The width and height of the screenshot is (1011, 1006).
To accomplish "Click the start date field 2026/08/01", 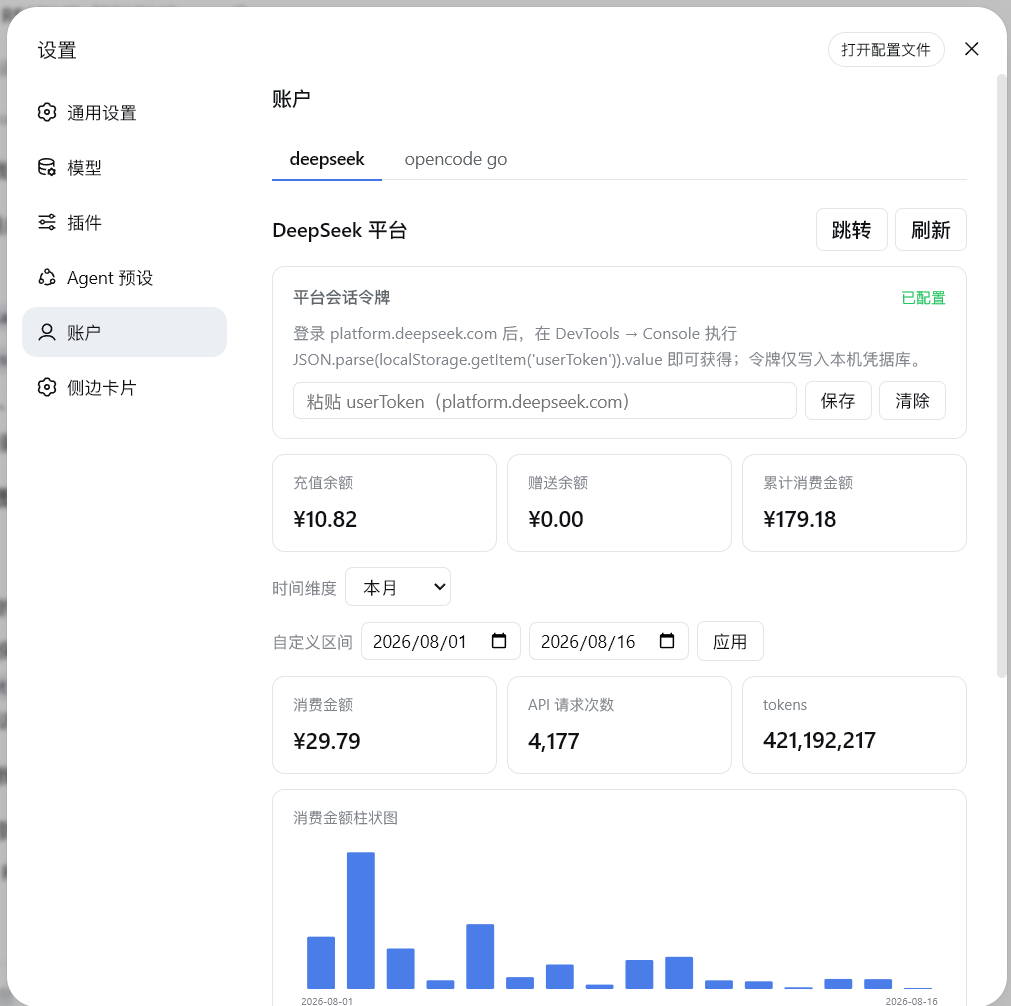I will tap(440, 641).
